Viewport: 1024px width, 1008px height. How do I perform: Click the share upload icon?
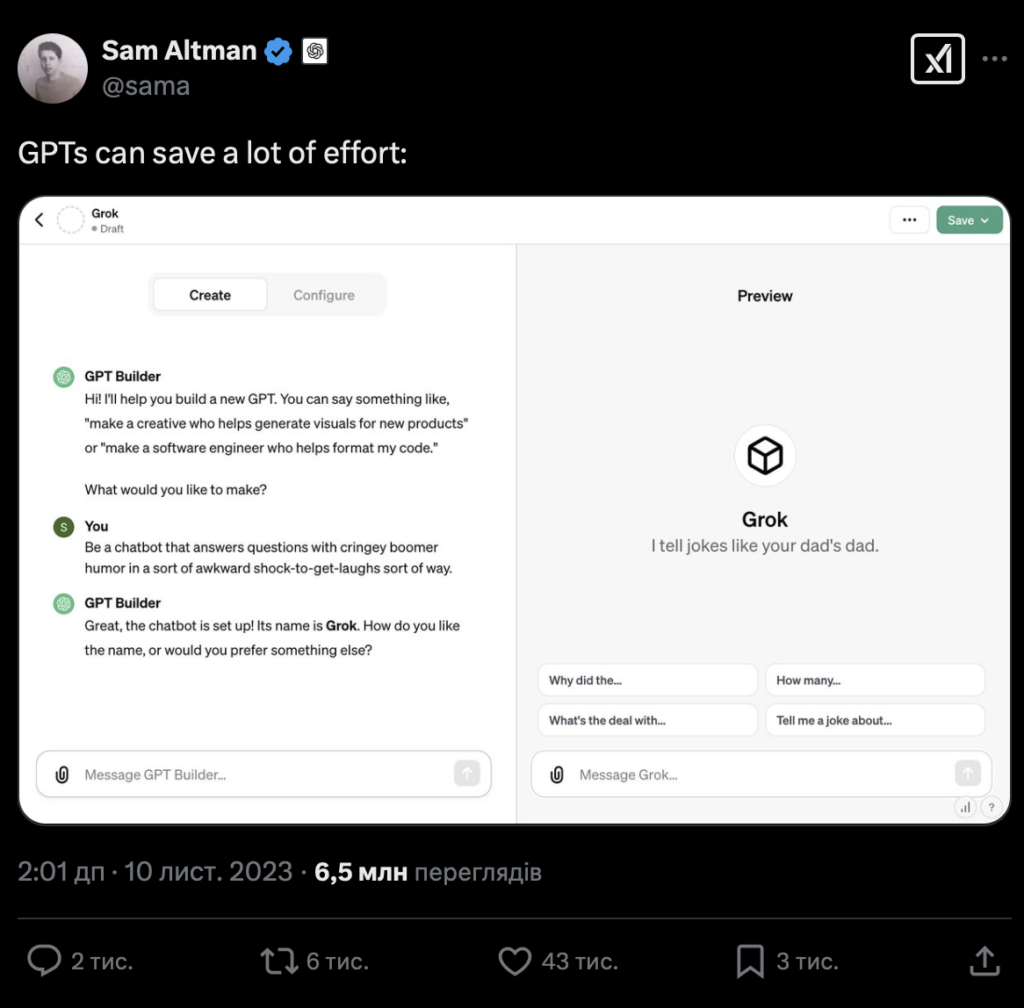[985, 961]
